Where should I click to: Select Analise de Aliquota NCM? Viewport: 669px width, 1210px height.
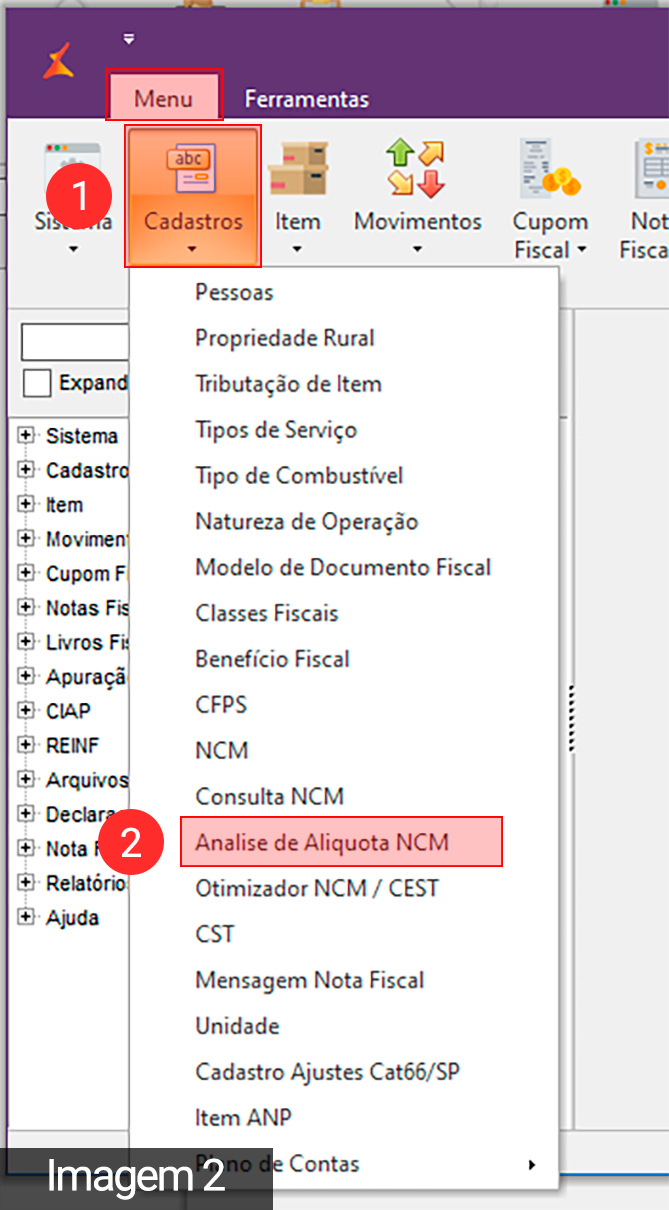pyautogui.click(x=322, y=842)
